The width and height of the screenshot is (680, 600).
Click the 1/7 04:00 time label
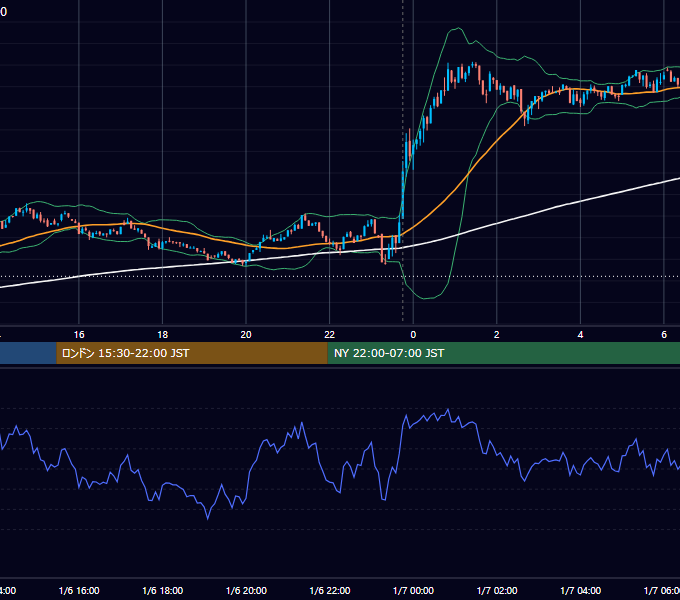pos(581,590)
